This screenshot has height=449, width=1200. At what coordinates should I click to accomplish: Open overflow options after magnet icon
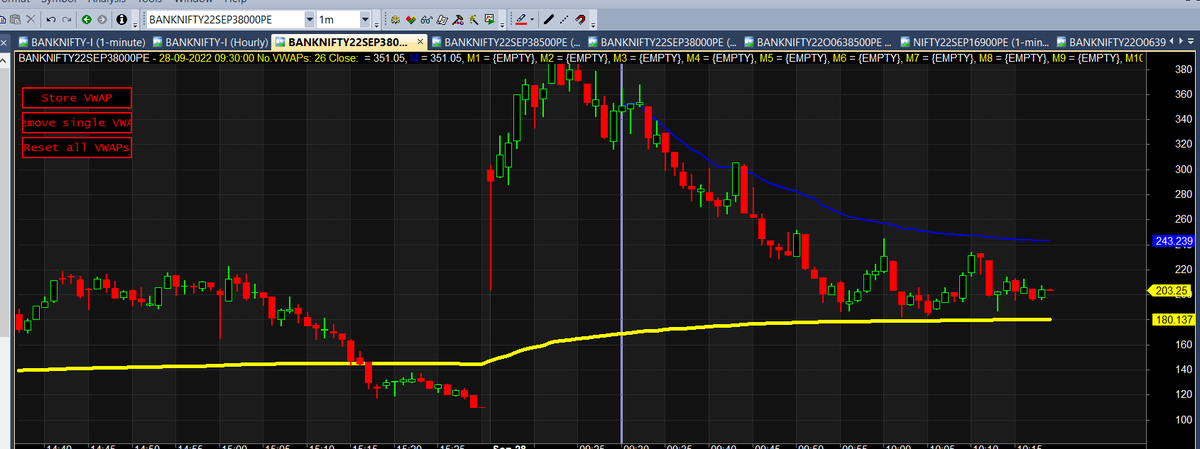[x=593, y=22]
